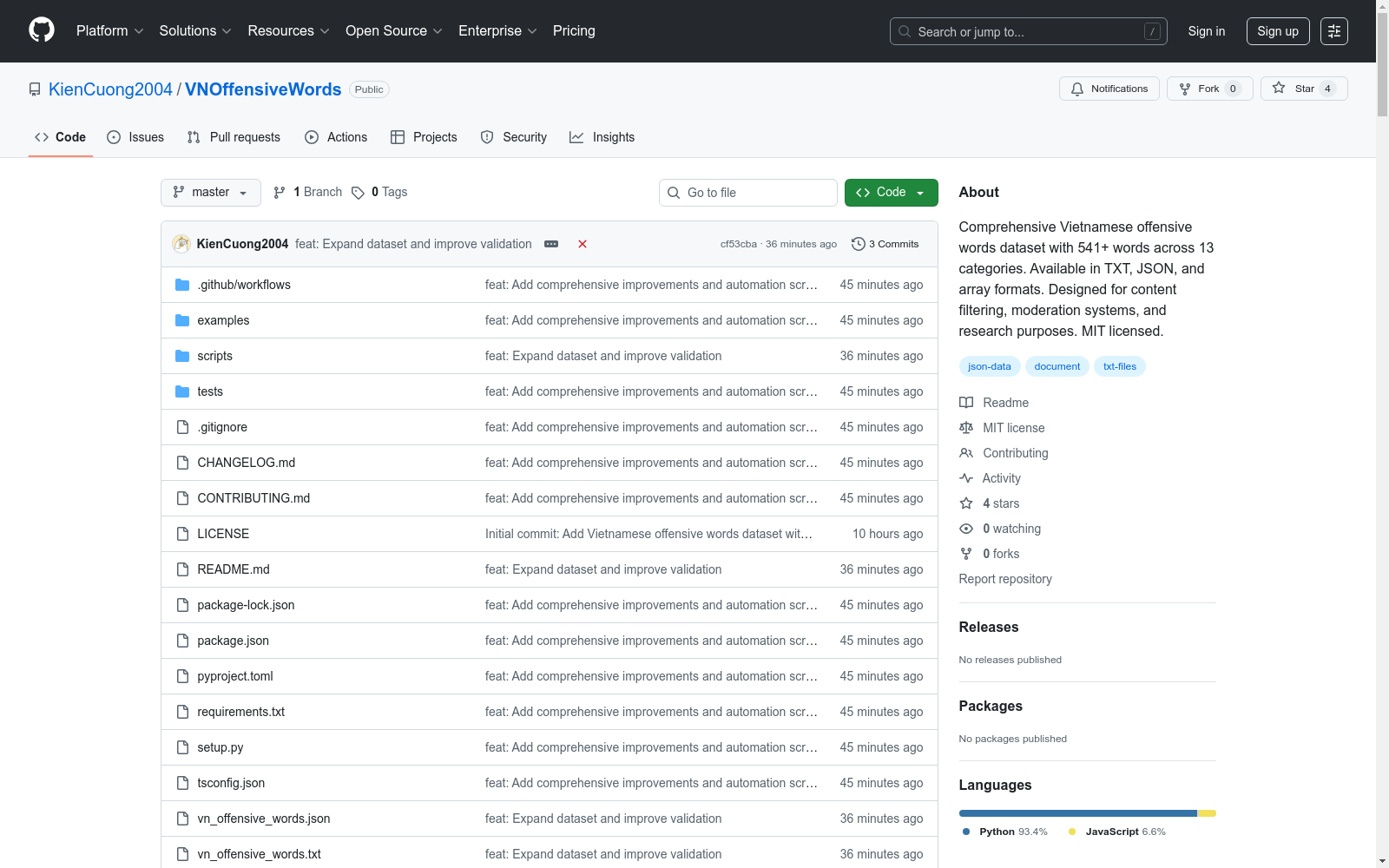Expand the Platform menu
This screenshot has width=1389, height=868.
[x=110, y=31]
